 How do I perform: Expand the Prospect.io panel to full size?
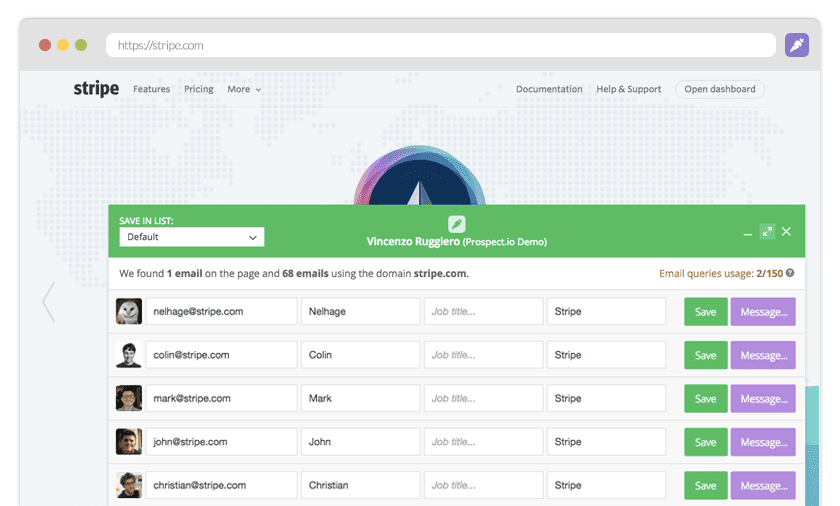pos(767,232)
